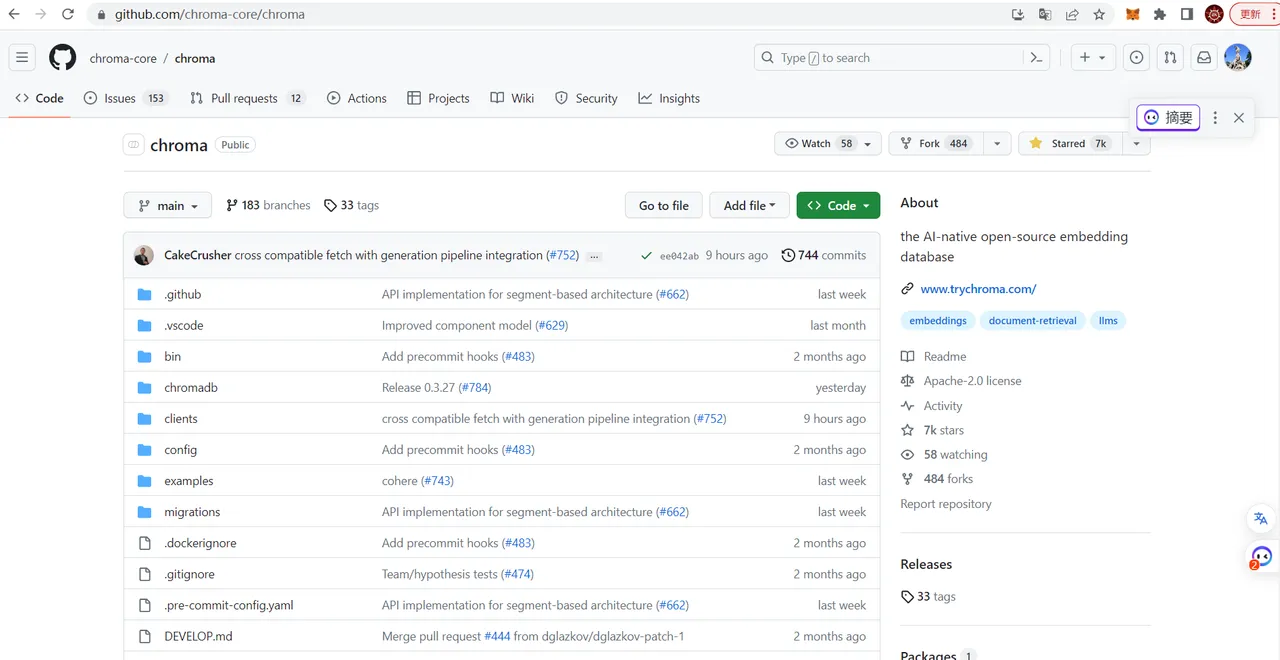Switch to the Security tab
This screenshot has height=660, width=1280.
click(586, 98)
